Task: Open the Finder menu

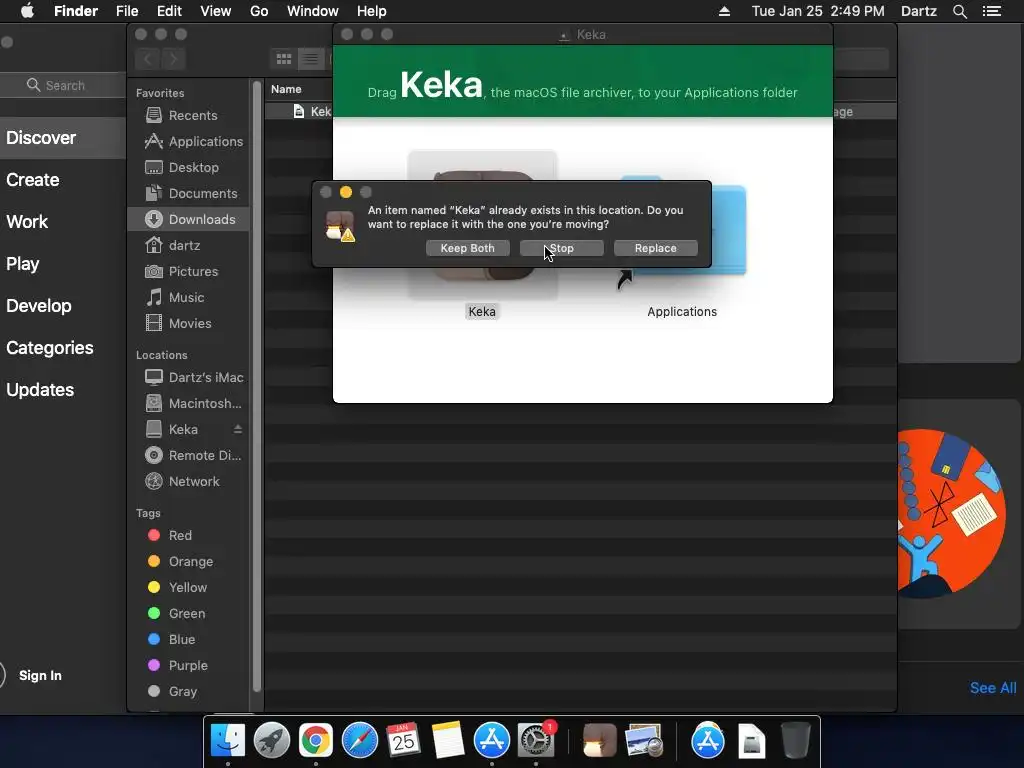Action: pos(76,11)
